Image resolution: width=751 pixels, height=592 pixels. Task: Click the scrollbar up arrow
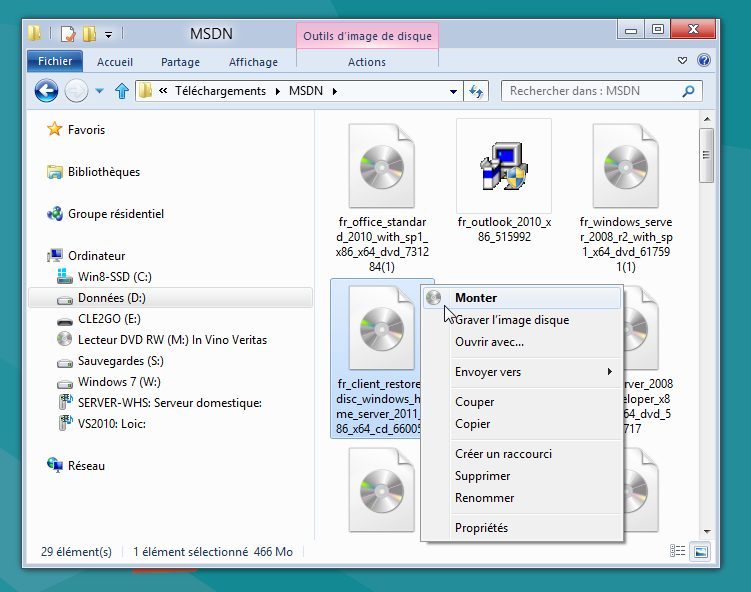pos(707,119)
